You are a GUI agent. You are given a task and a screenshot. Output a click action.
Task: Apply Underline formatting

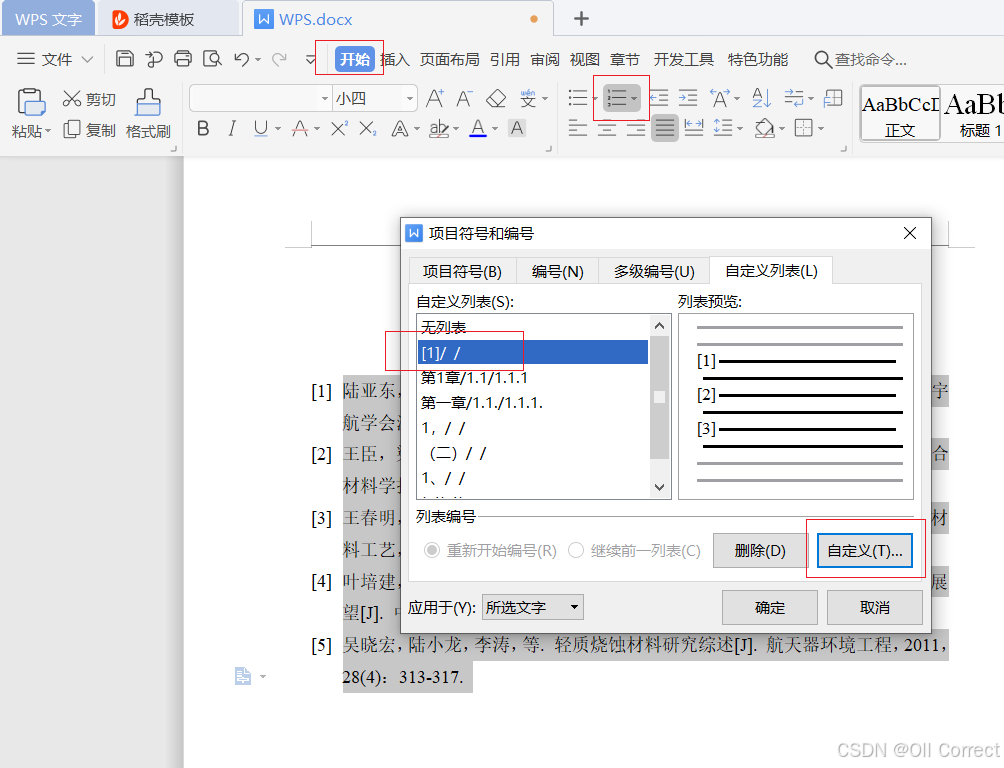(x=261, y=129)
